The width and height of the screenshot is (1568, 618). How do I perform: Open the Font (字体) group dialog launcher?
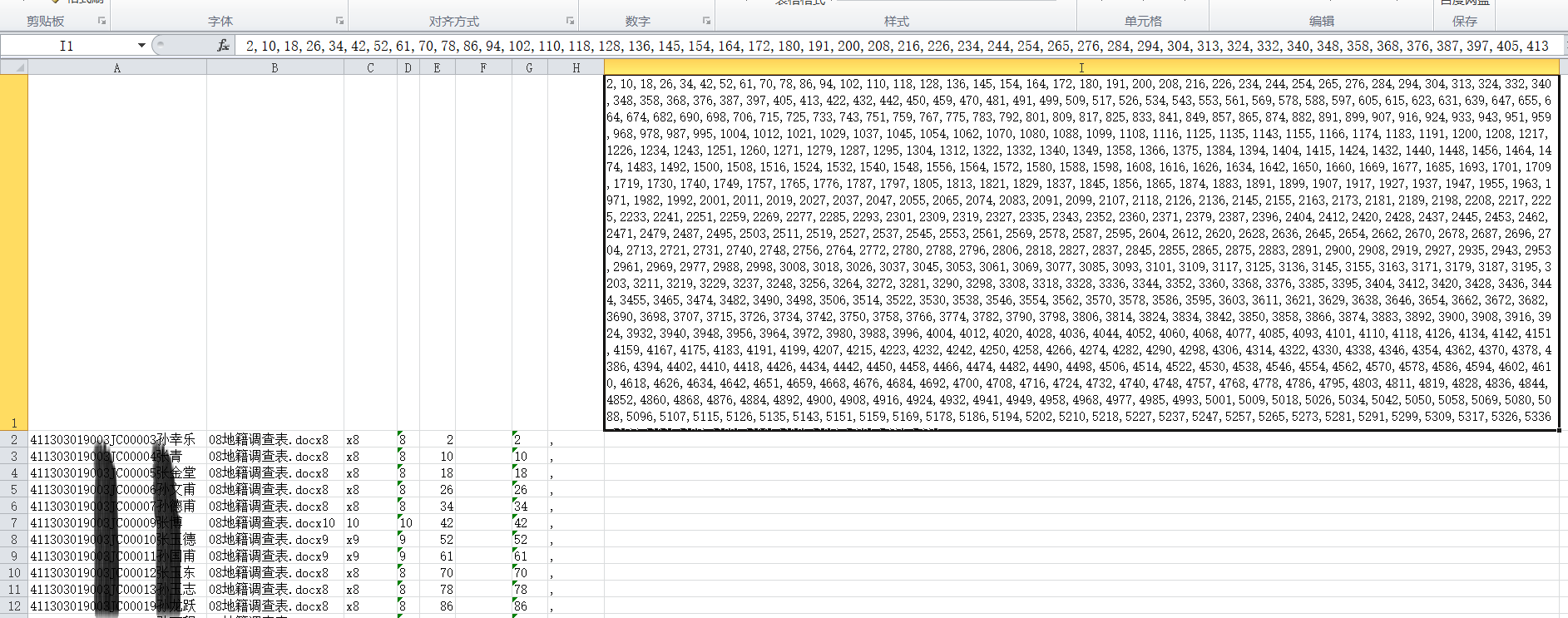pyautogui.click(x=339, y=21)
